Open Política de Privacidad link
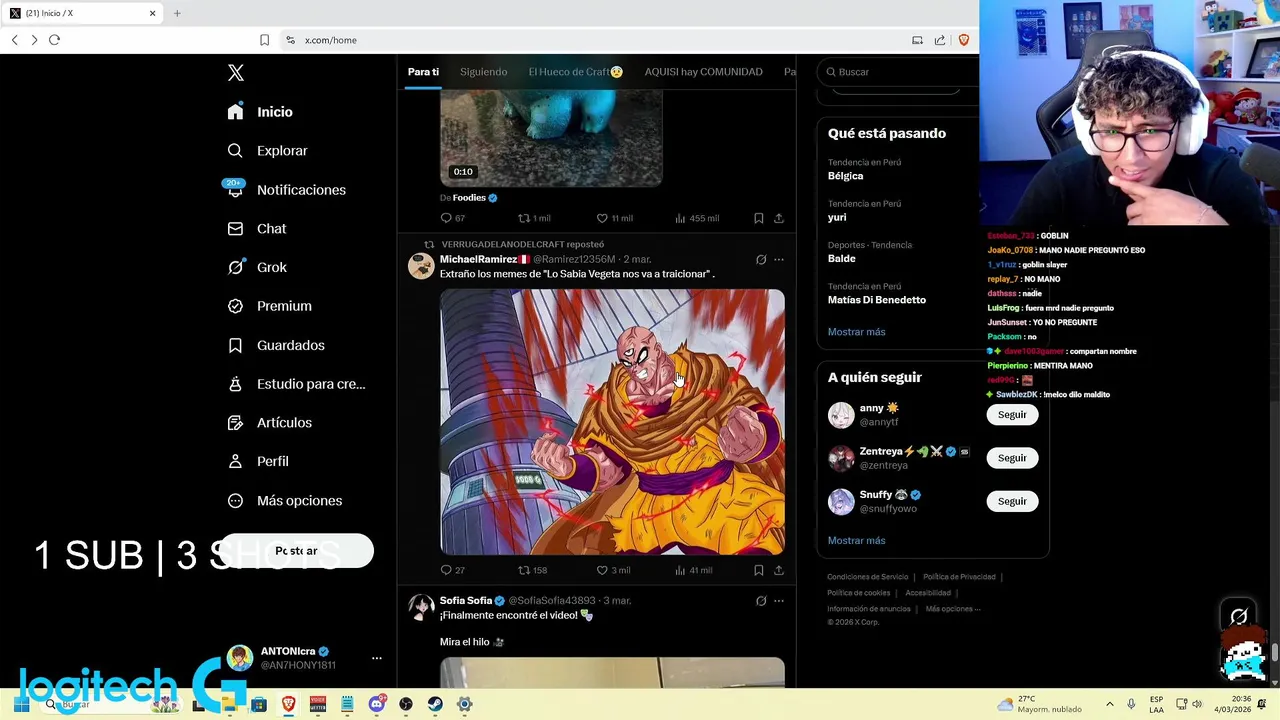 tap(959, 577)
